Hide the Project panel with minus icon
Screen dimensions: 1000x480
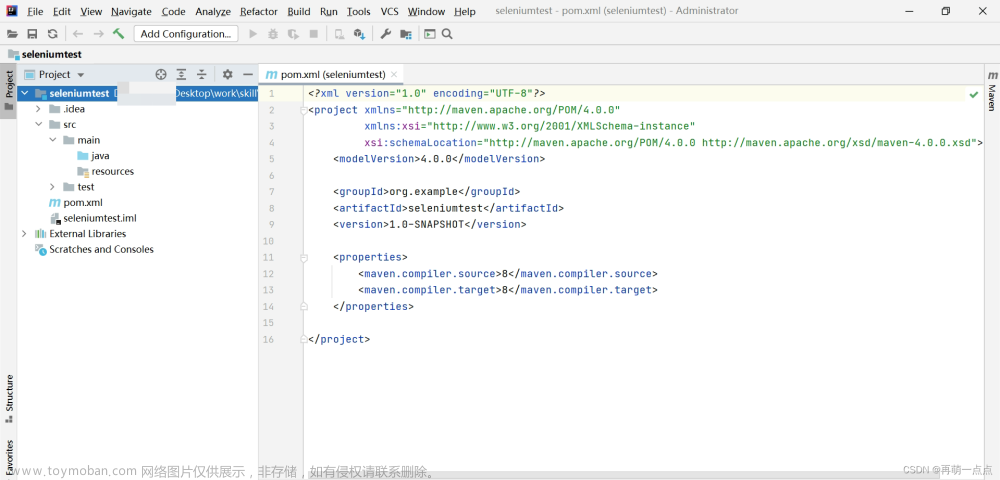[x=247, y=74]
